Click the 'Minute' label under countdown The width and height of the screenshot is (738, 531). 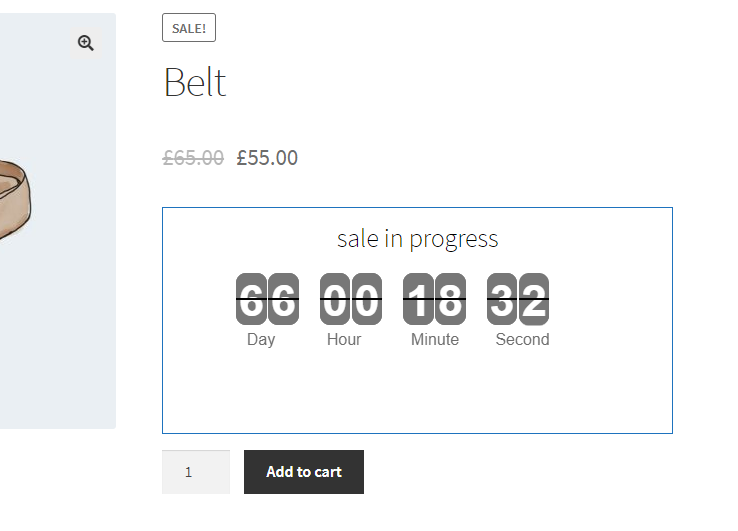tap(435, 340)
